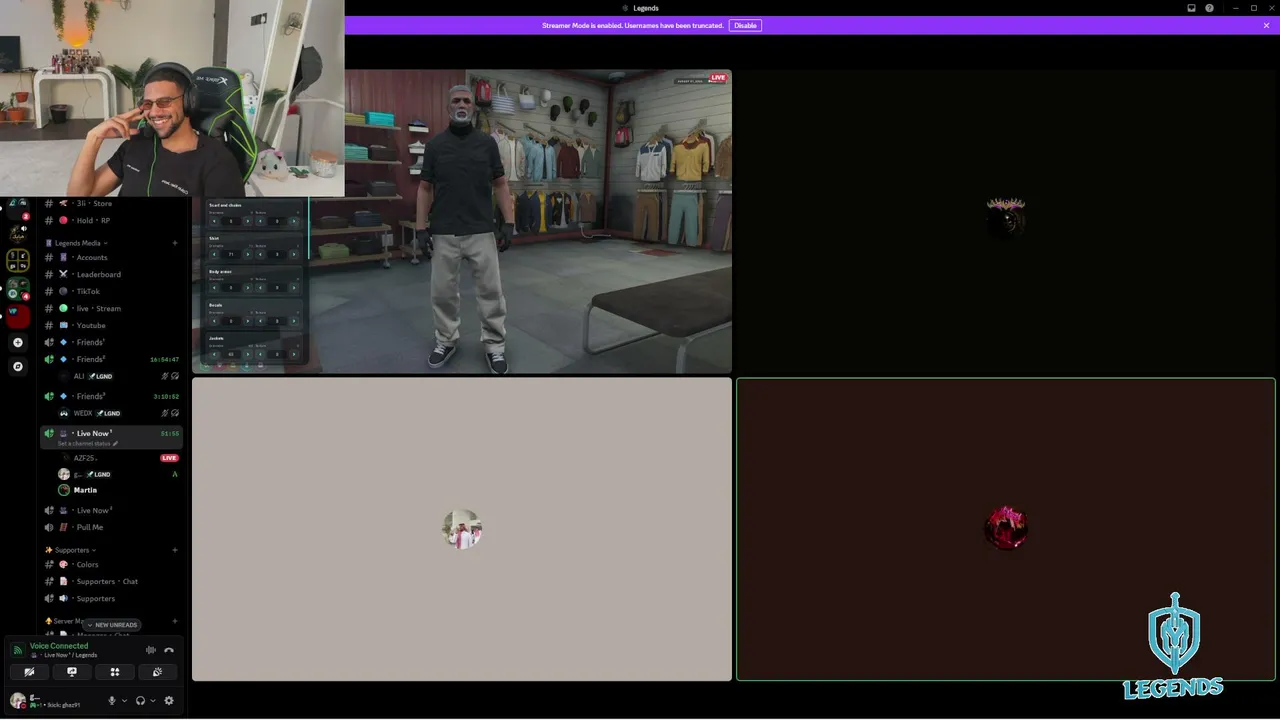1280x720 pixels.
Task: Deafen with the headphones icon
Action: (x=140, y=701)
